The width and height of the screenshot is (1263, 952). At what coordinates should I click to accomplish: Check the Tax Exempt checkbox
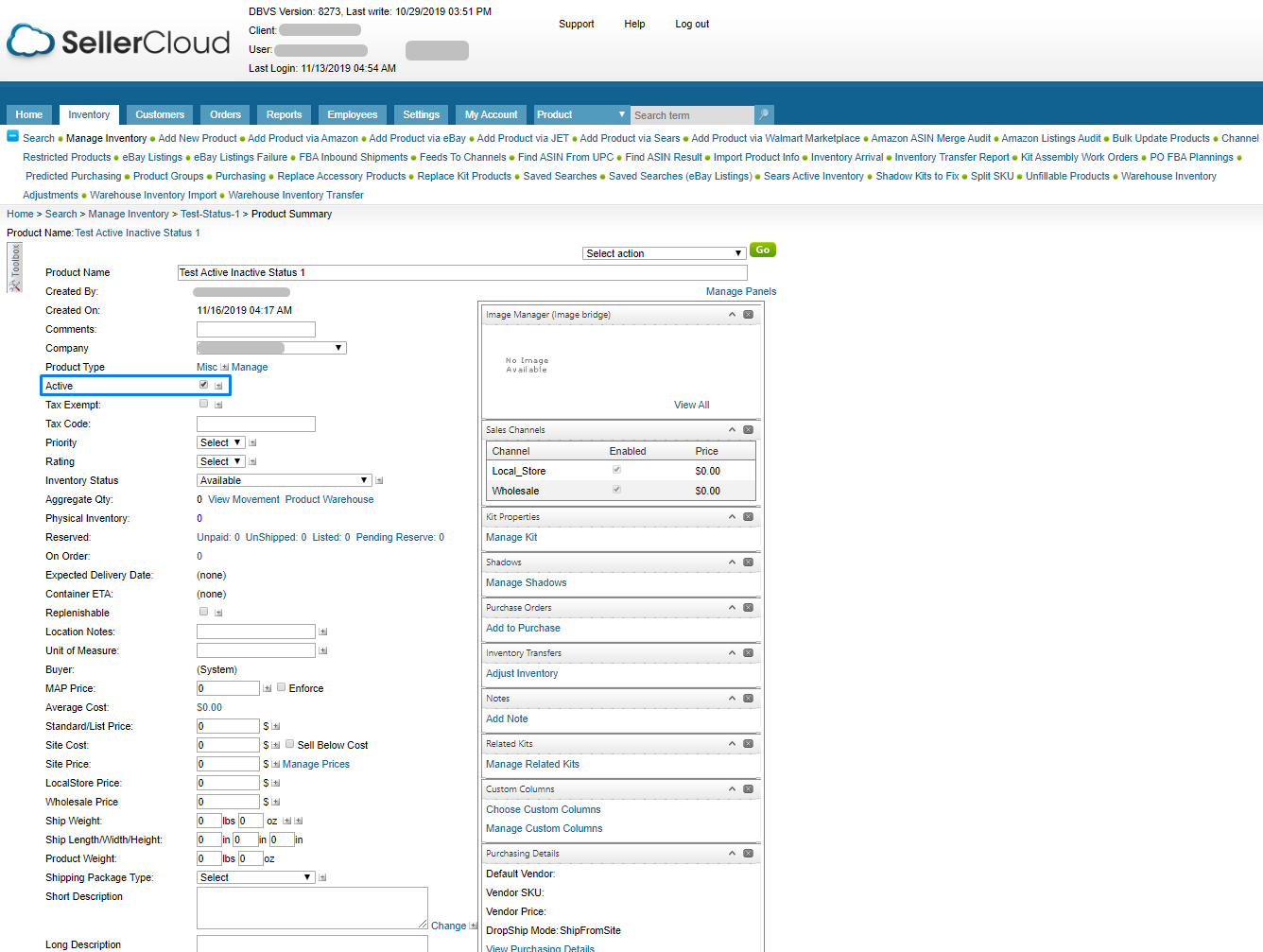coord(203,404)
